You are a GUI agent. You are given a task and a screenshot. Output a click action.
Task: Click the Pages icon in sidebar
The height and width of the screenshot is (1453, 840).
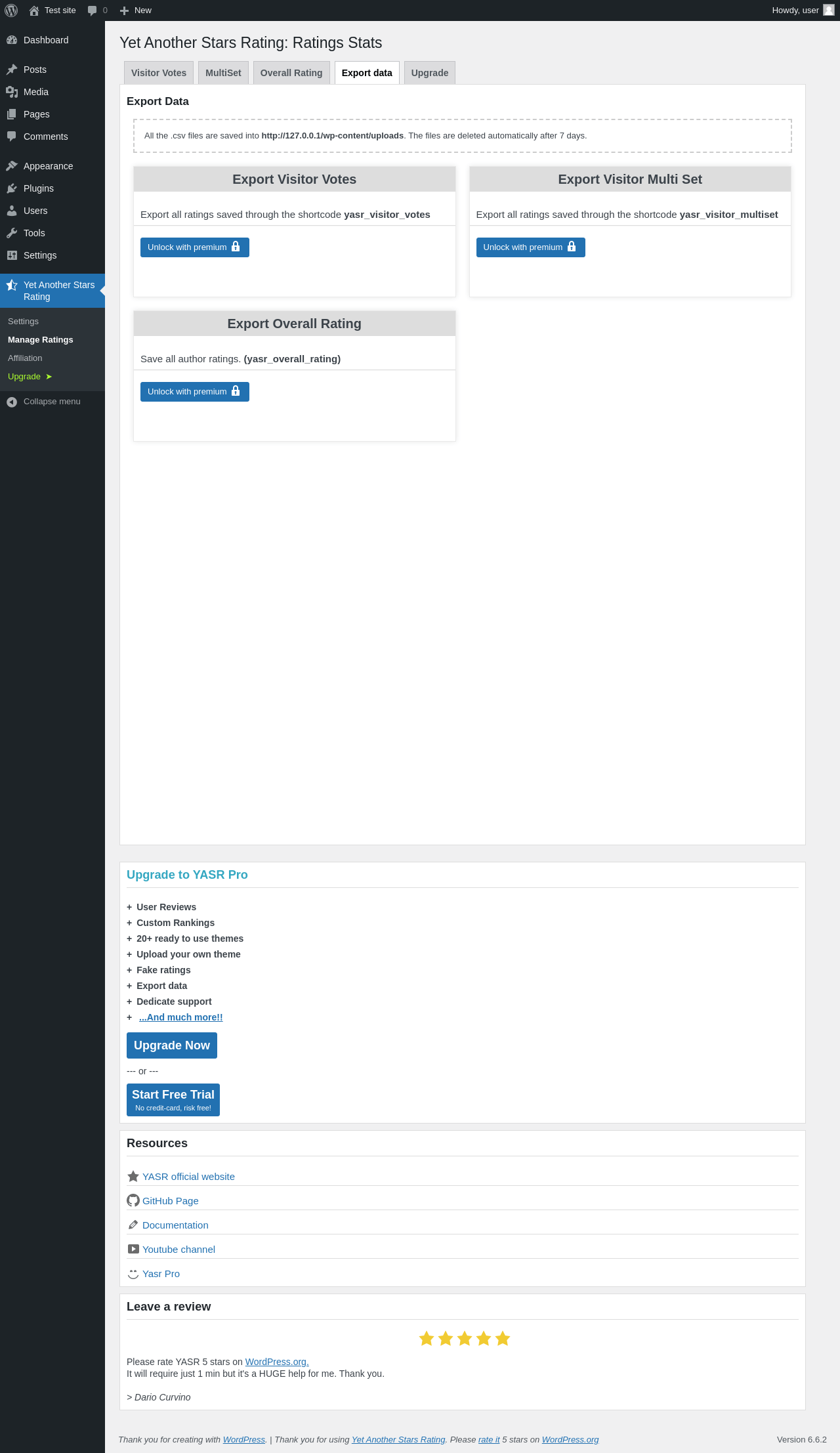(12, 114)
